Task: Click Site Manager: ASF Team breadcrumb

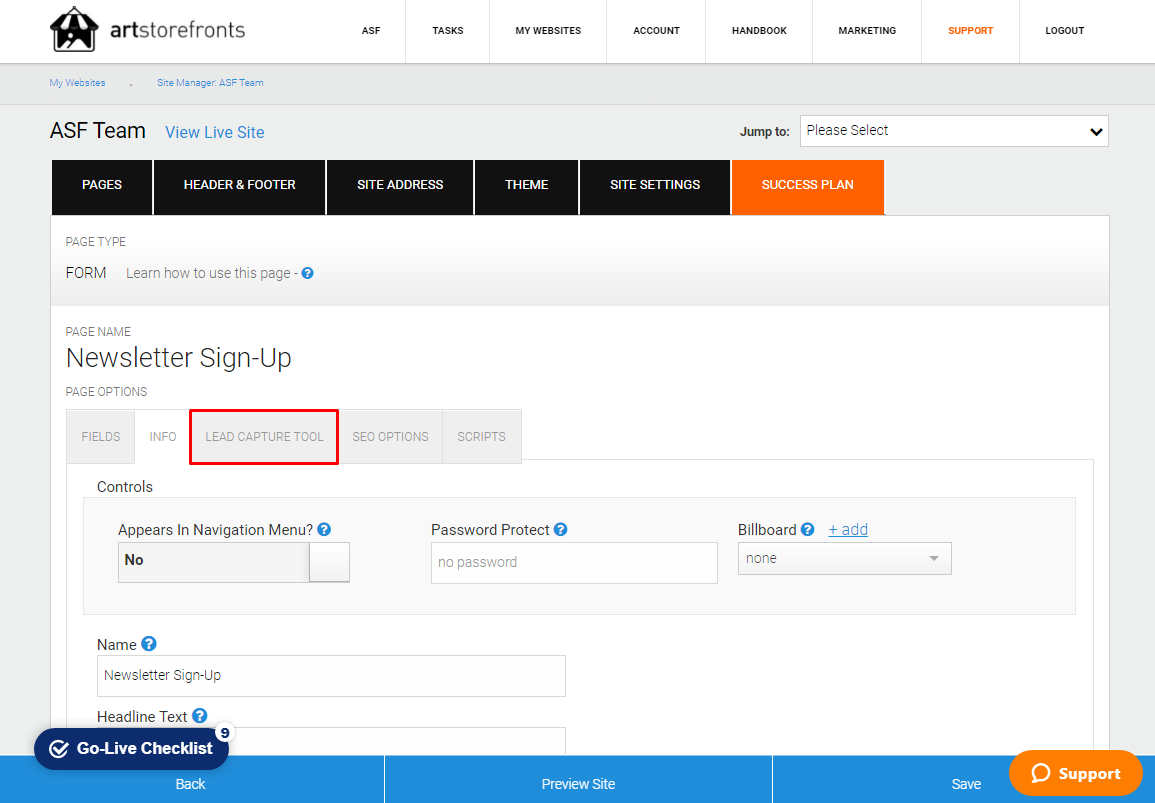Action: point(210,83)
